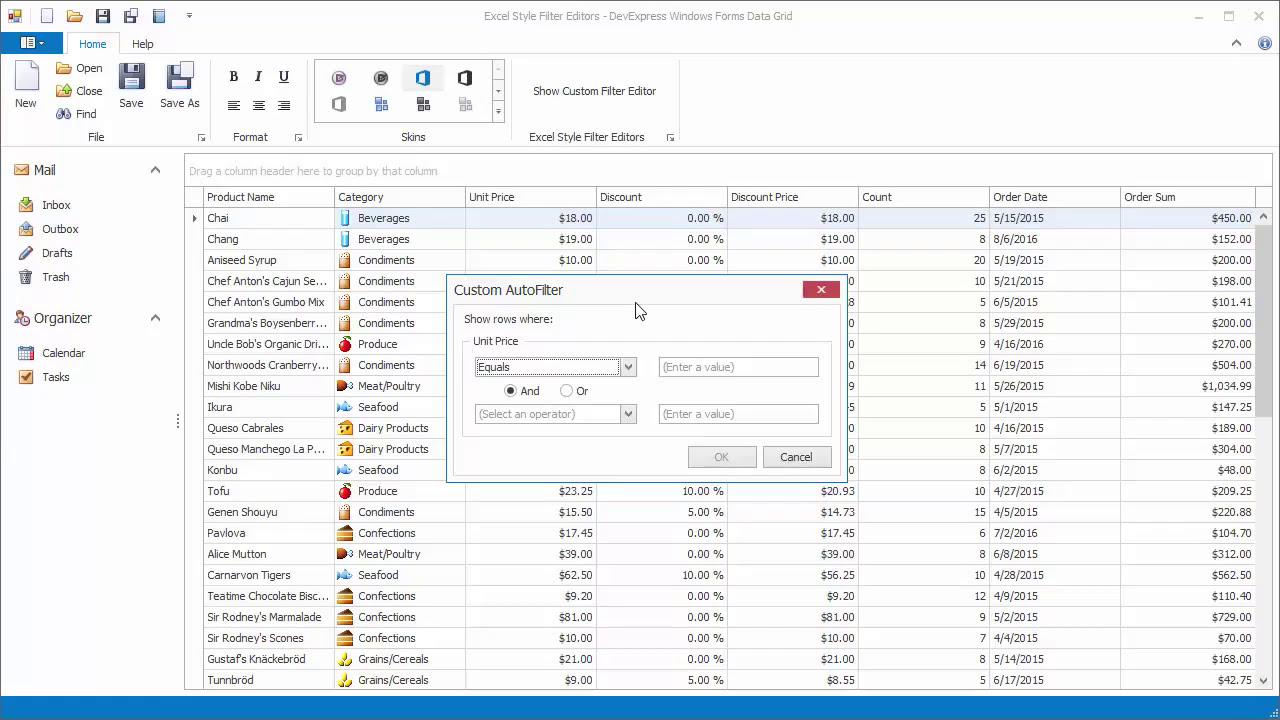Switch to the Home ribbon tab
Viewport: 1280px width, 720px height.
pyautogui.click(x=92, y=44)
